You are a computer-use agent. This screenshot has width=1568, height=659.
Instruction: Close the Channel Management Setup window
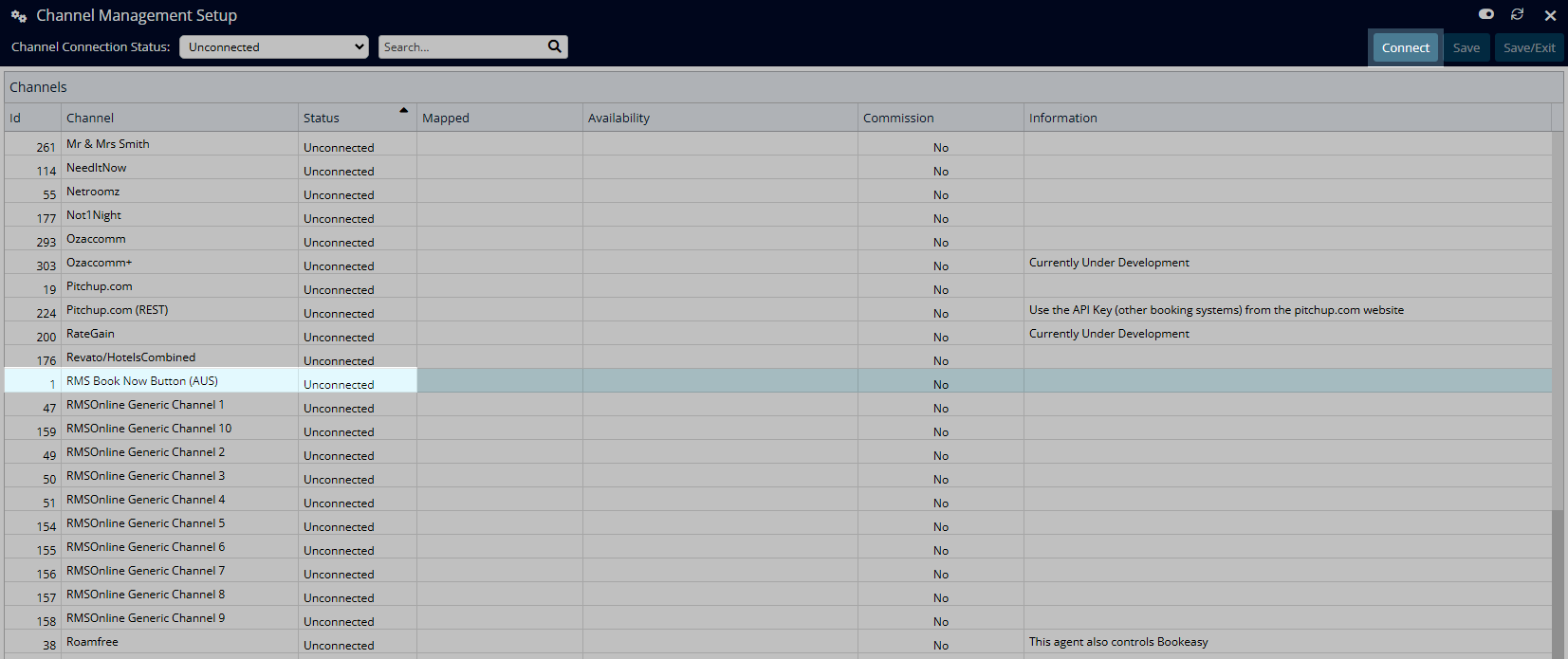click(x=1550, y=15)
